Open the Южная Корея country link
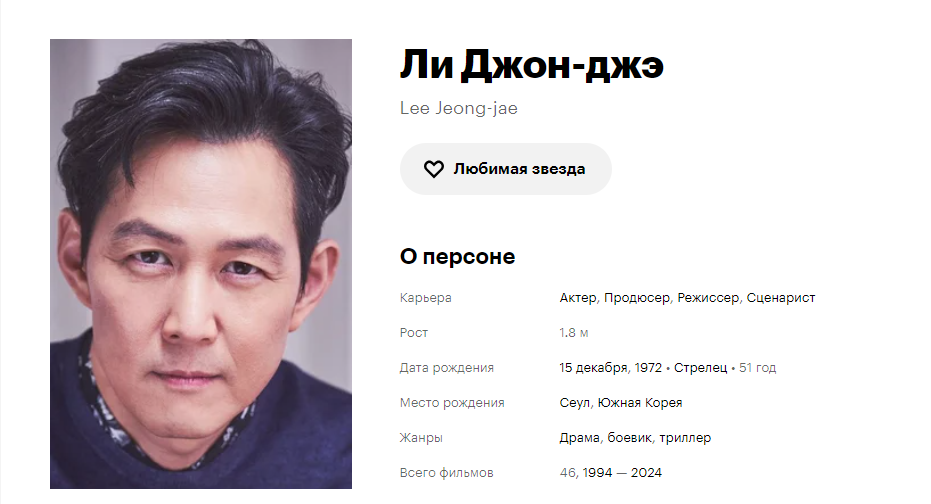This screenshot has height=504, width=931. pos(639,403)
